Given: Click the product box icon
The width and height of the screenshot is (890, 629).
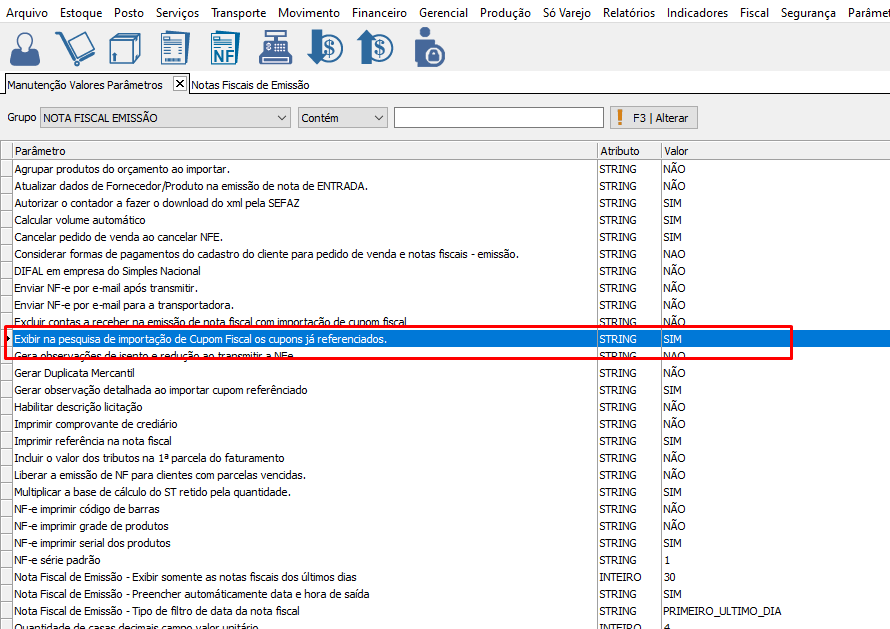Looking at the screenshot, I should [x=124, y=47].
